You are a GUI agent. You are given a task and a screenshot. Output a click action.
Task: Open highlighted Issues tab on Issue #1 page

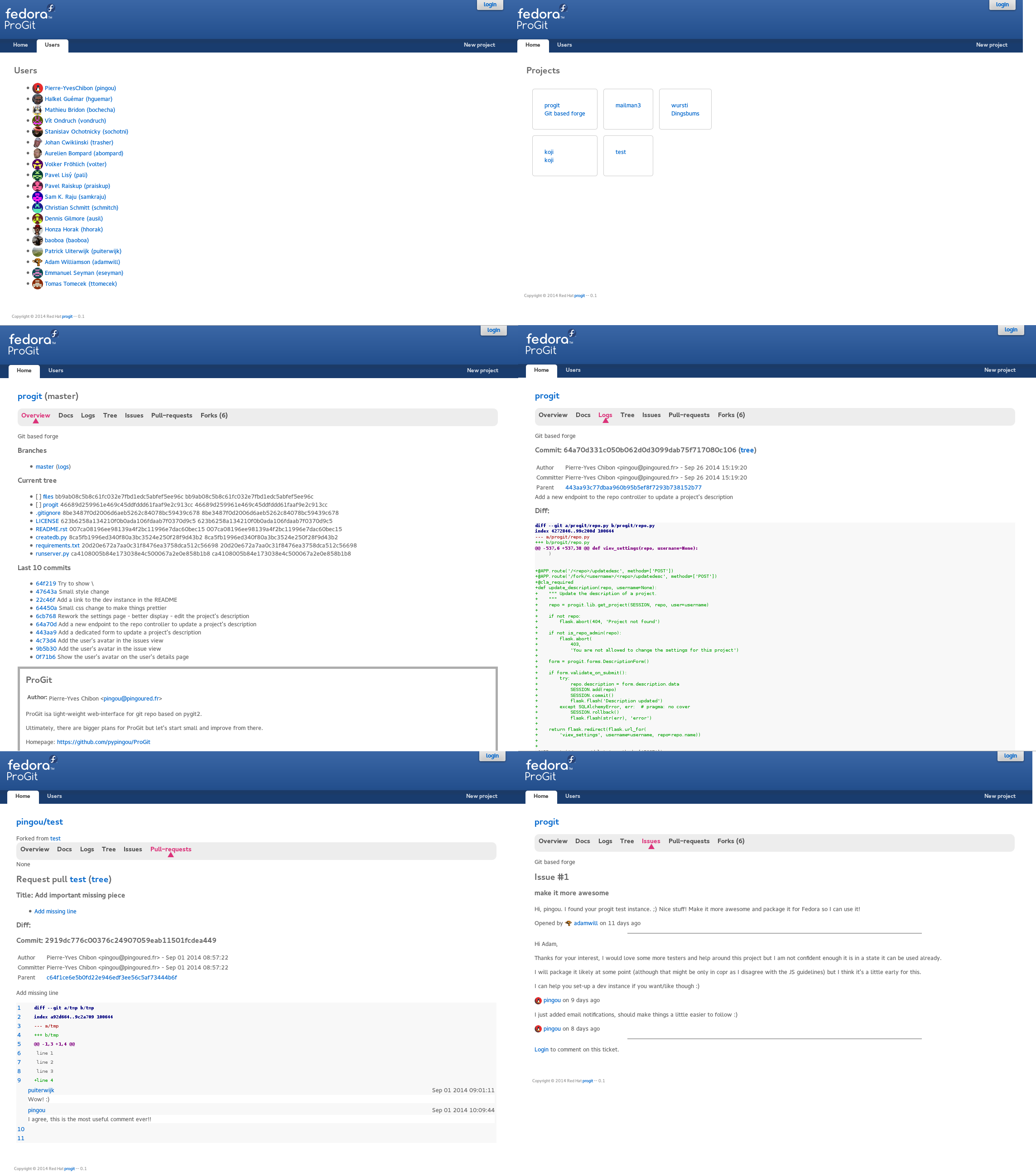(x=651, y=841)
